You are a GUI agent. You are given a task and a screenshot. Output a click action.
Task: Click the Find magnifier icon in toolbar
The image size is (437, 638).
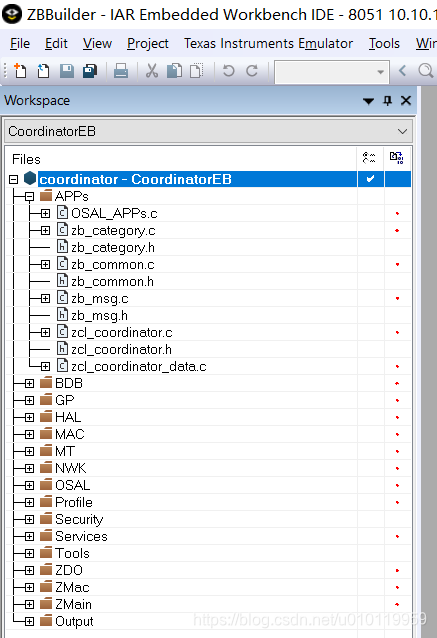426,71
